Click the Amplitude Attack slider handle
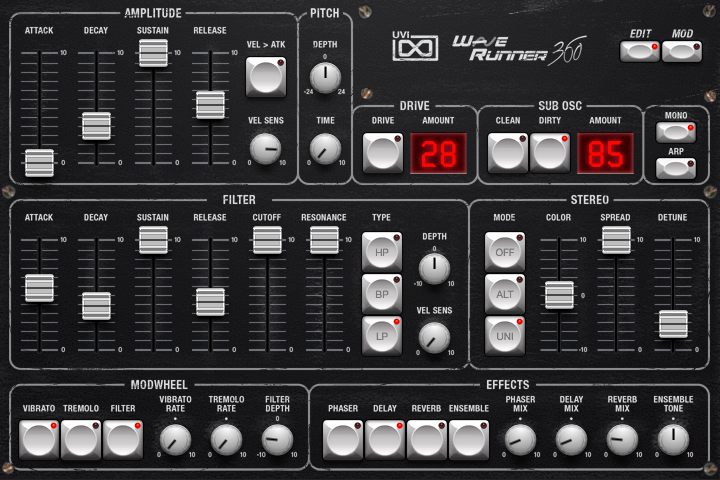The height and width of the screenshot is (480, 720). [x=39, y=163]
